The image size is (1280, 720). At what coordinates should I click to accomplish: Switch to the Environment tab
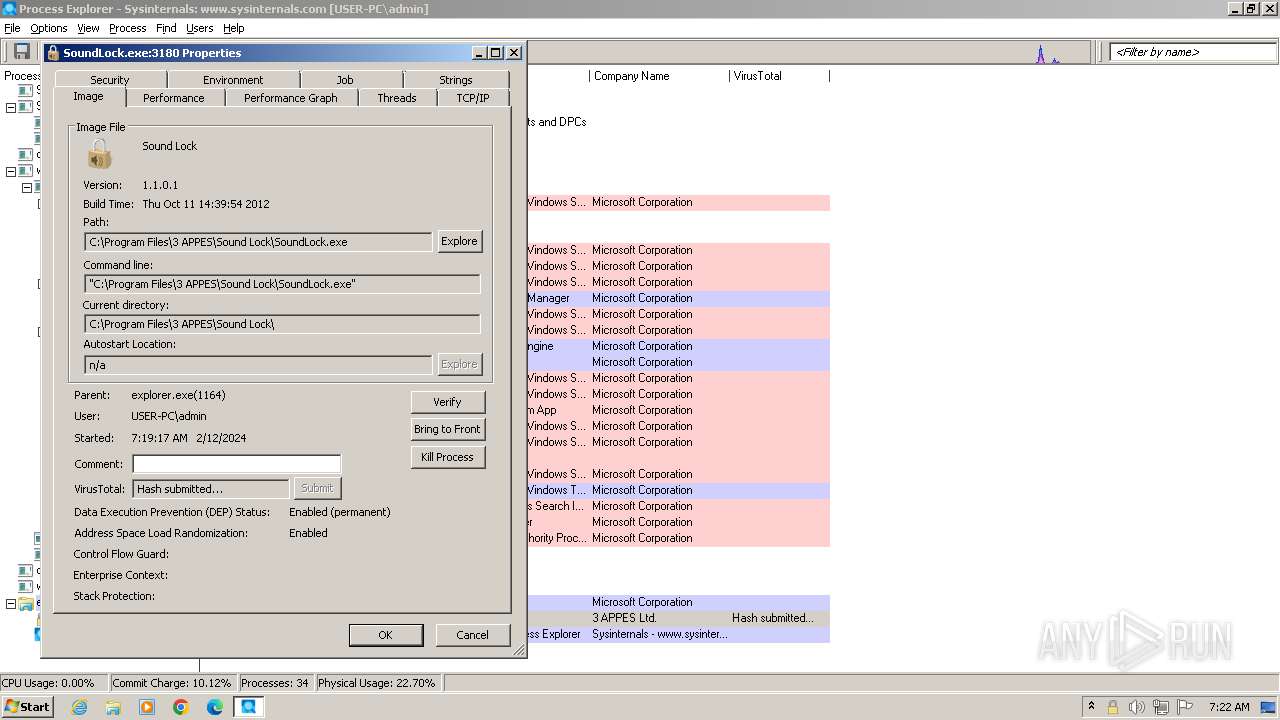click(233, 80)
